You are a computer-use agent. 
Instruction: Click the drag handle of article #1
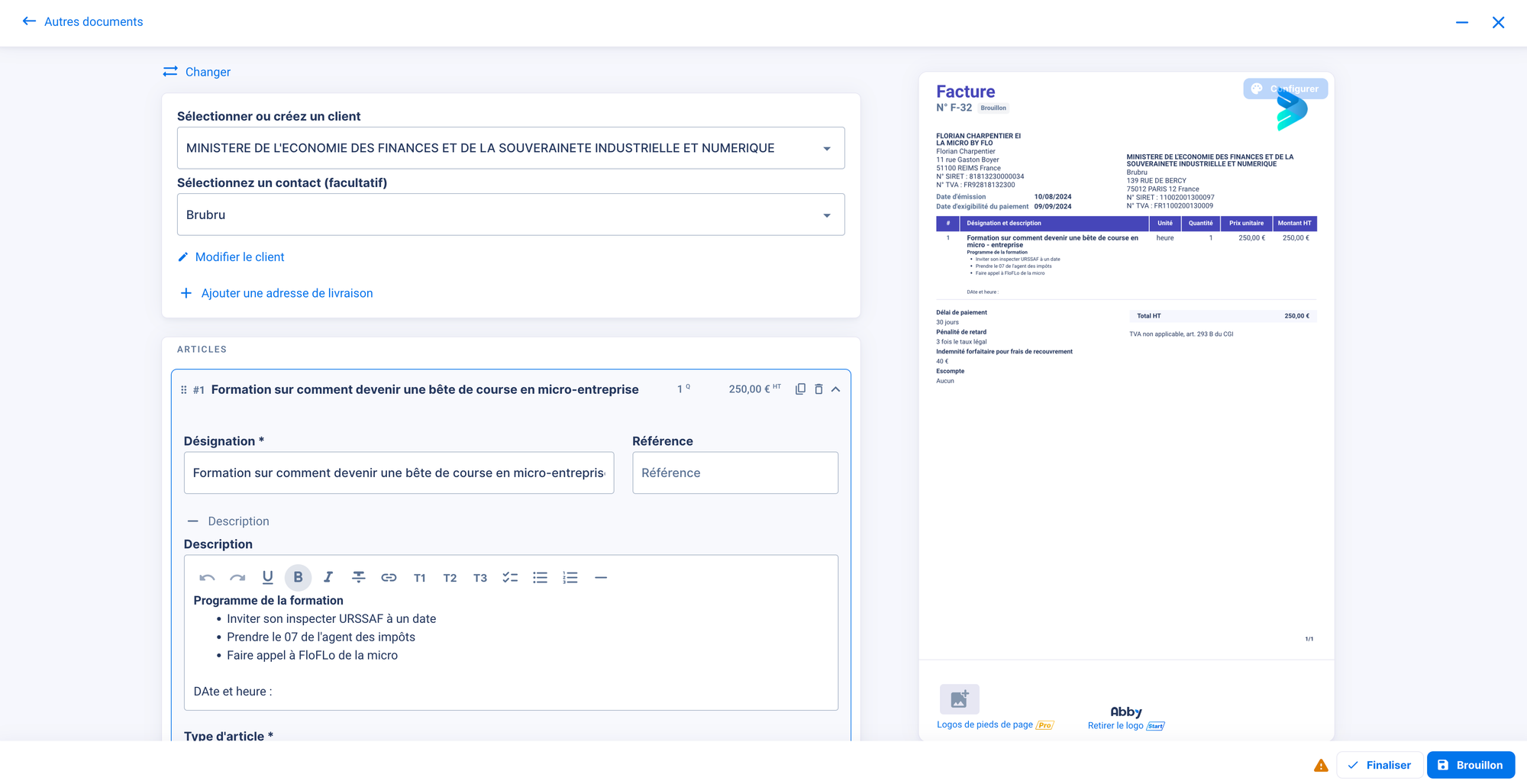pyautogui.click(x=183, y=390)
